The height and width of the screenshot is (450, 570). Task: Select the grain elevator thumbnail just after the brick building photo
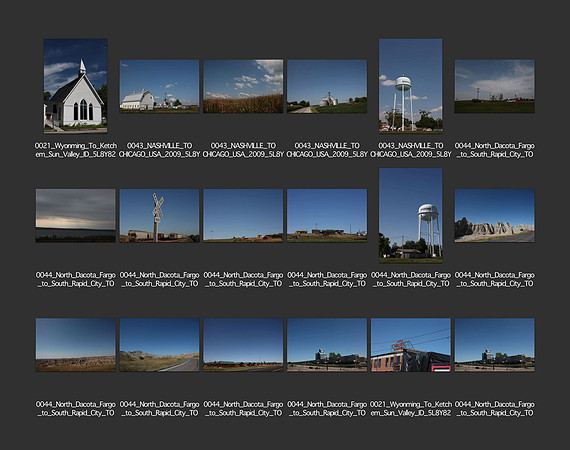pyautogui.click(x=494, y=345)
